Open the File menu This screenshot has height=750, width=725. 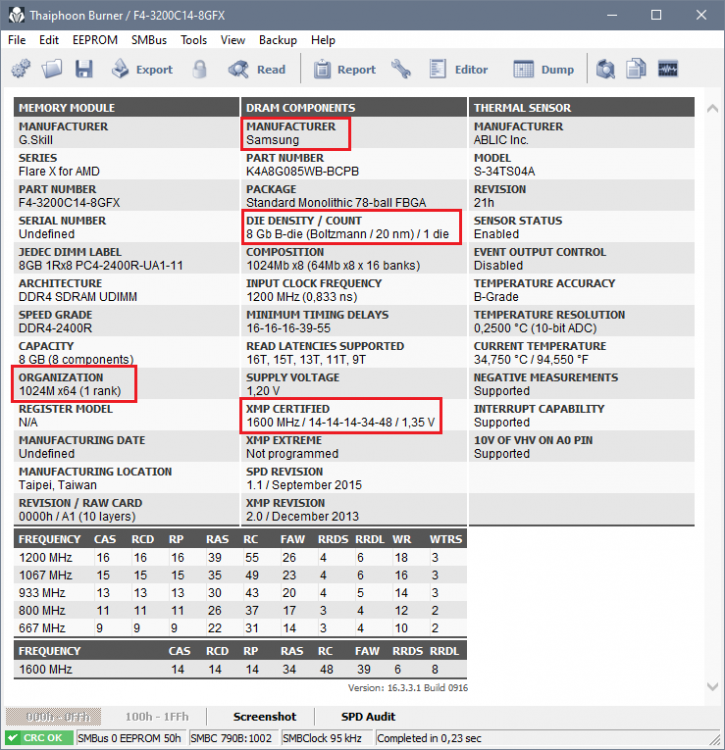coord(17,40)
